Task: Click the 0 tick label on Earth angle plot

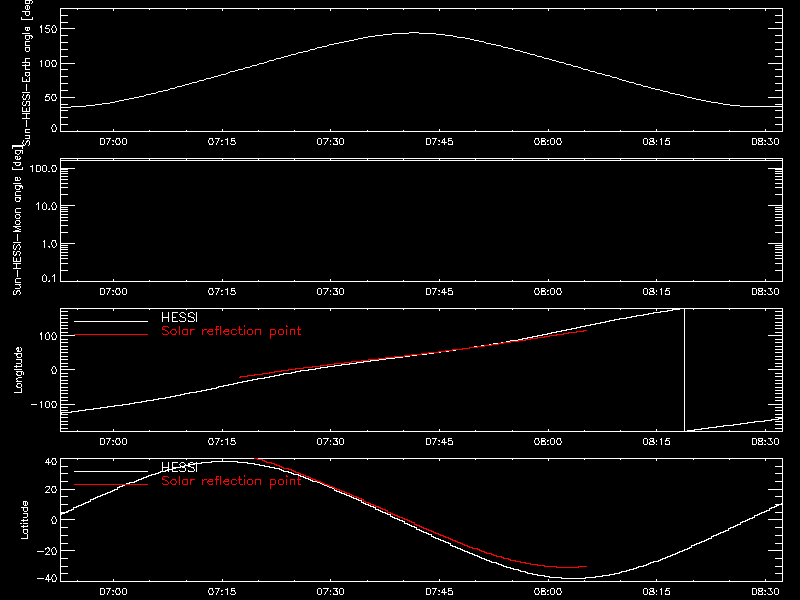Action: [54, 128]
